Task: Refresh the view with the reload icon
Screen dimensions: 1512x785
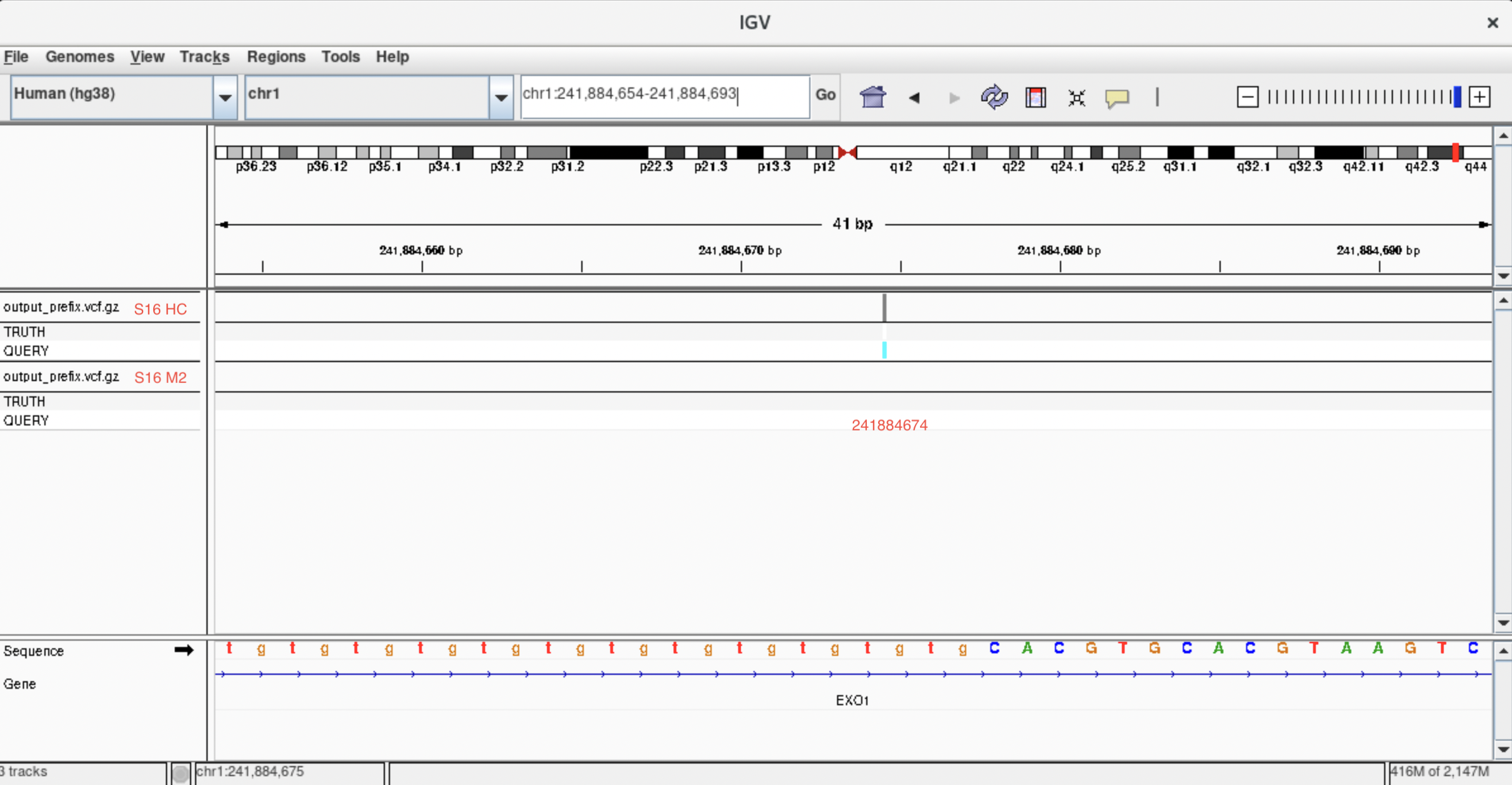Action: click(994, 97)
